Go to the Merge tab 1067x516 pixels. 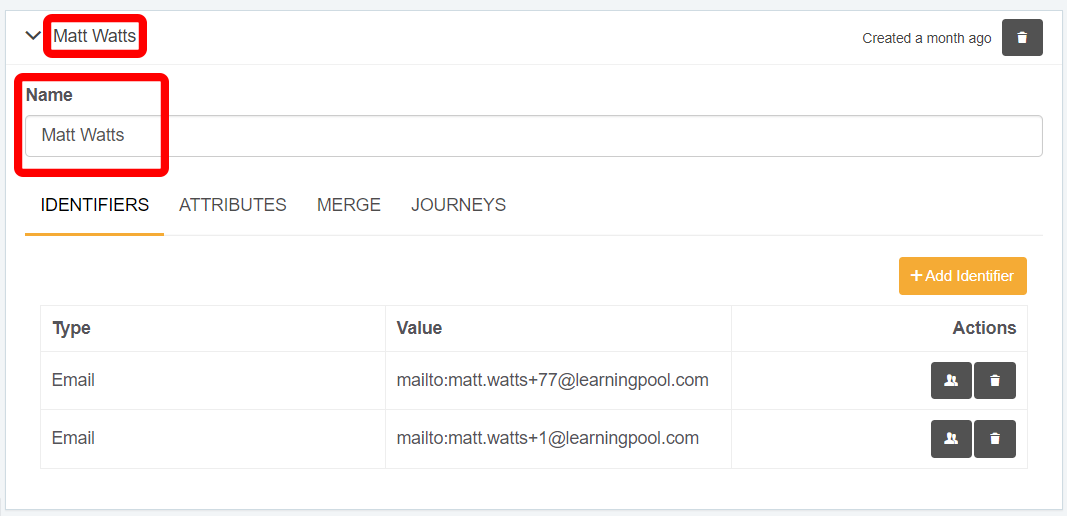[349, 205]
